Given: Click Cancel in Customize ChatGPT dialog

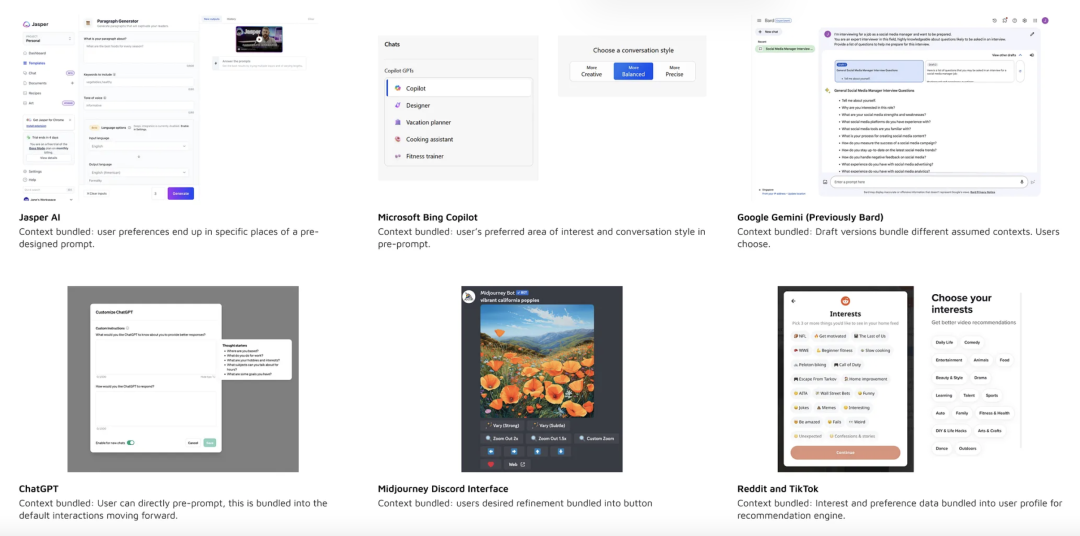Looking at the screenshot, I should tap(194, 442).
